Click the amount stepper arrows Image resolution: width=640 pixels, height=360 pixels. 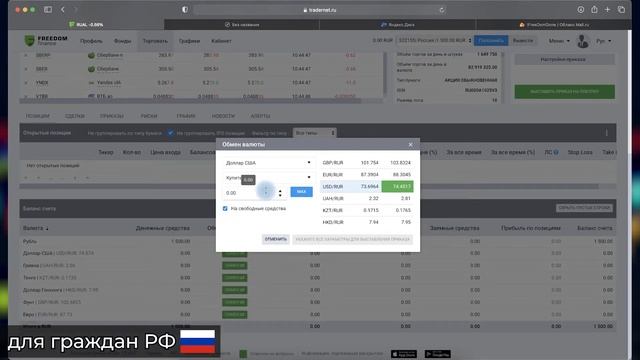pyautogui.click(x=280, y=193)
